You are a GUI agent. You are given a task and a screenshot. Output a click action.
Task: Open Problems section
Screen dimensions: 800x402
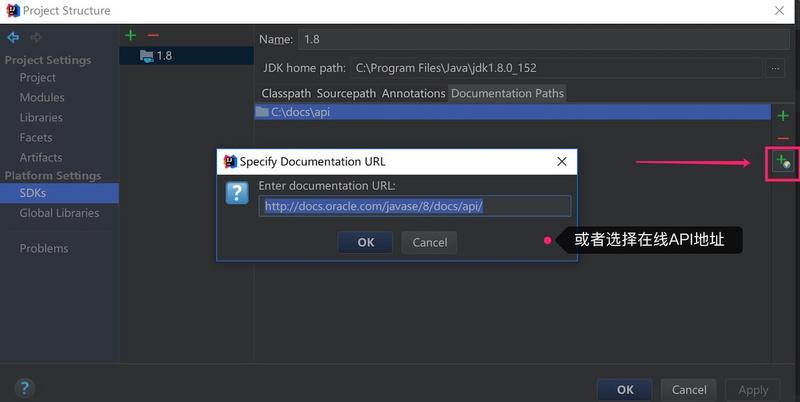(x=44, y=248)
